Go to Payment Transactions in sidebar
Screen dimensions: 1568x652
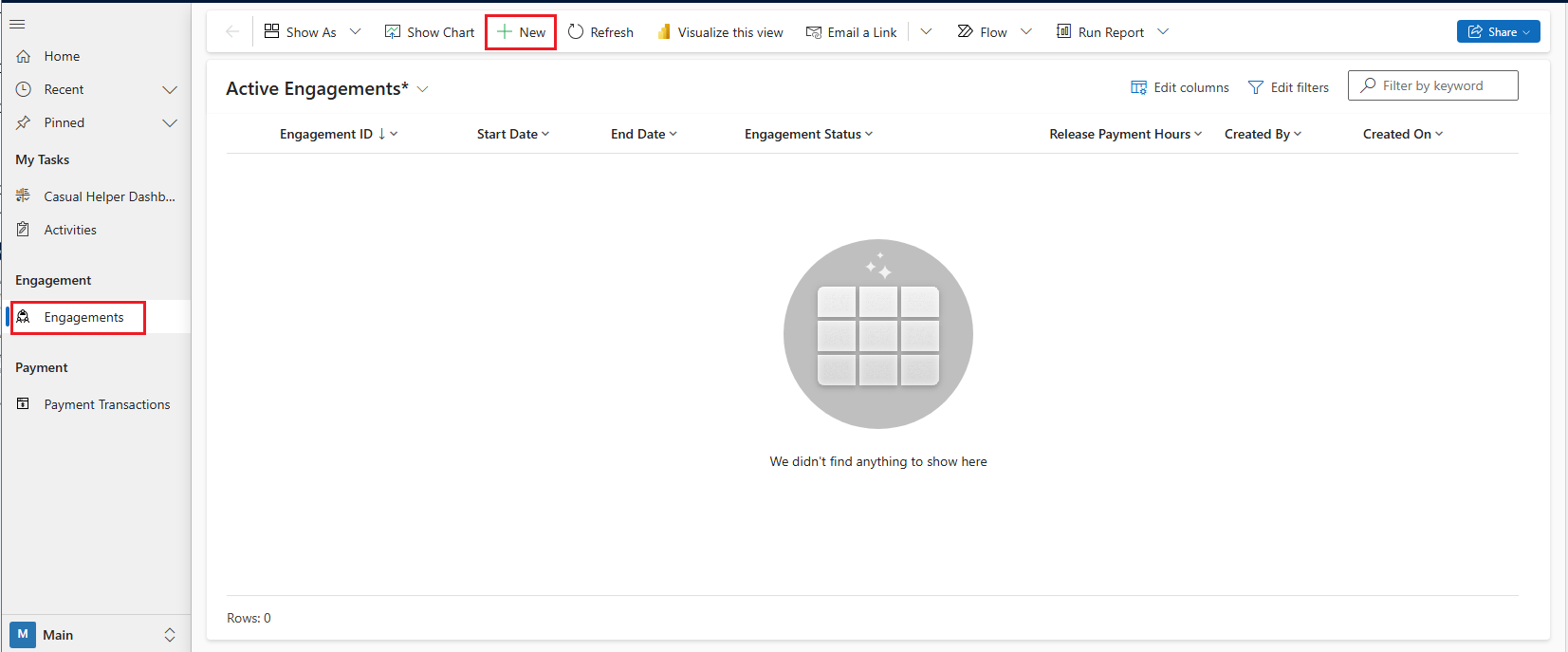tap(106, 404)
